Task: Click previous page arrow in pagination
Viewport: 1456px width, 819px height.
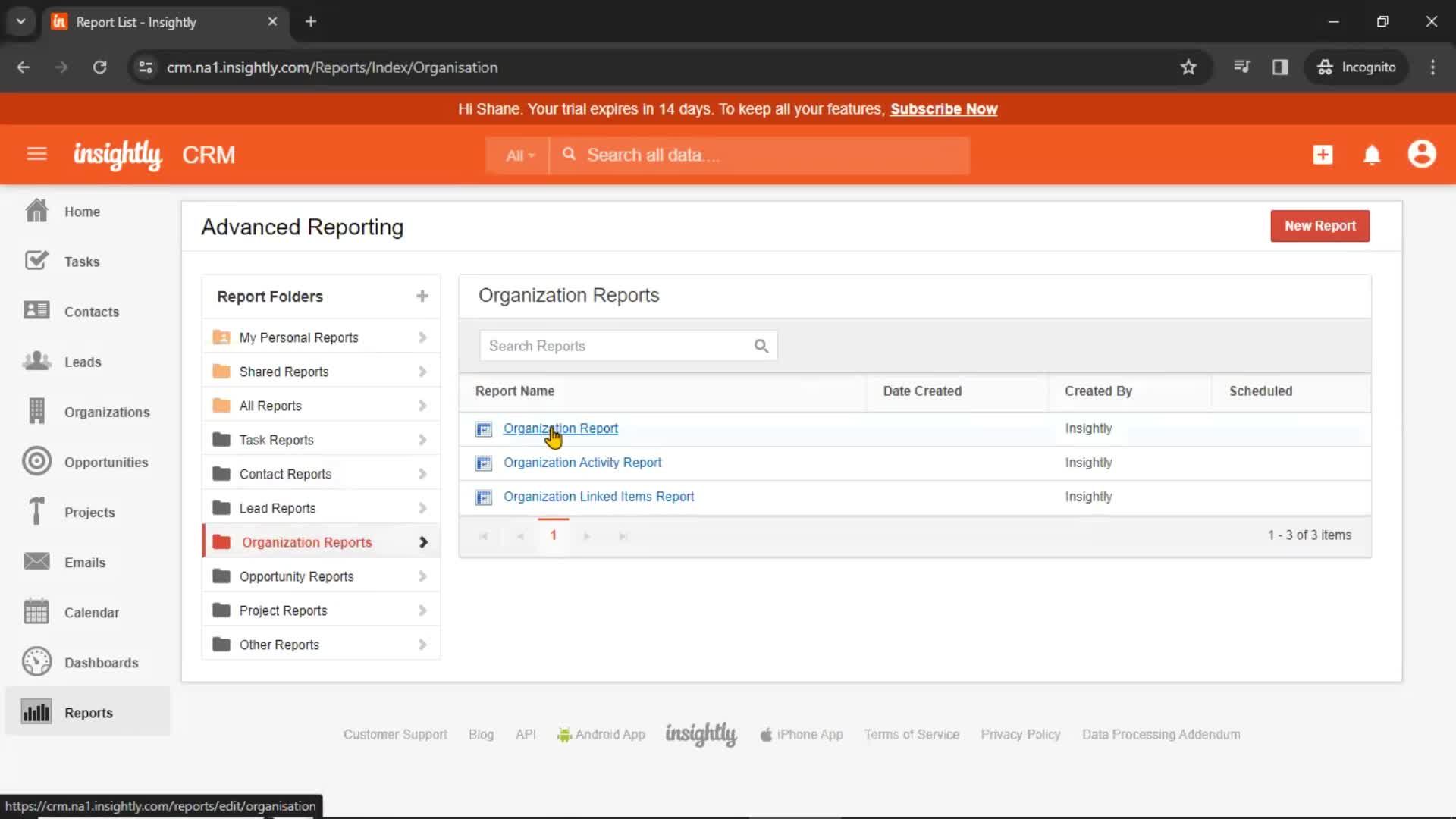Action: coord(520,536)
